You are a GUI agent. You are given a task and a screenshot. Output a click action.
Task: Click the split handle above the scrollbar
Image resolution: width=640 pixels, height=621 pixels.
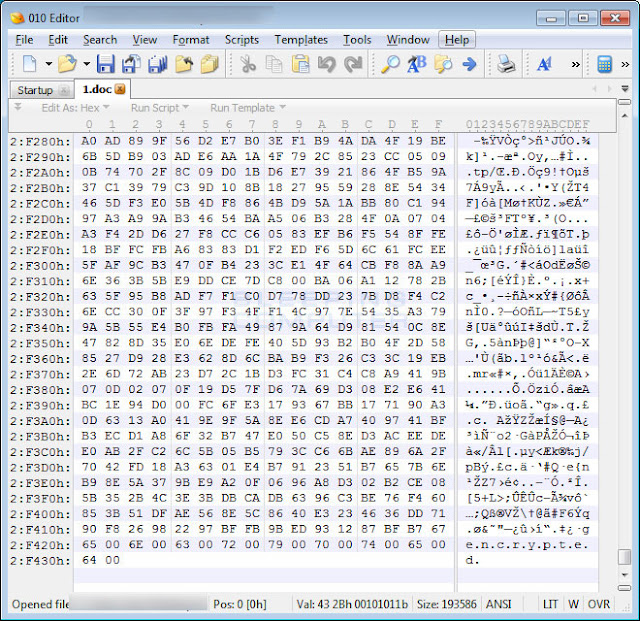coord(625,102)
